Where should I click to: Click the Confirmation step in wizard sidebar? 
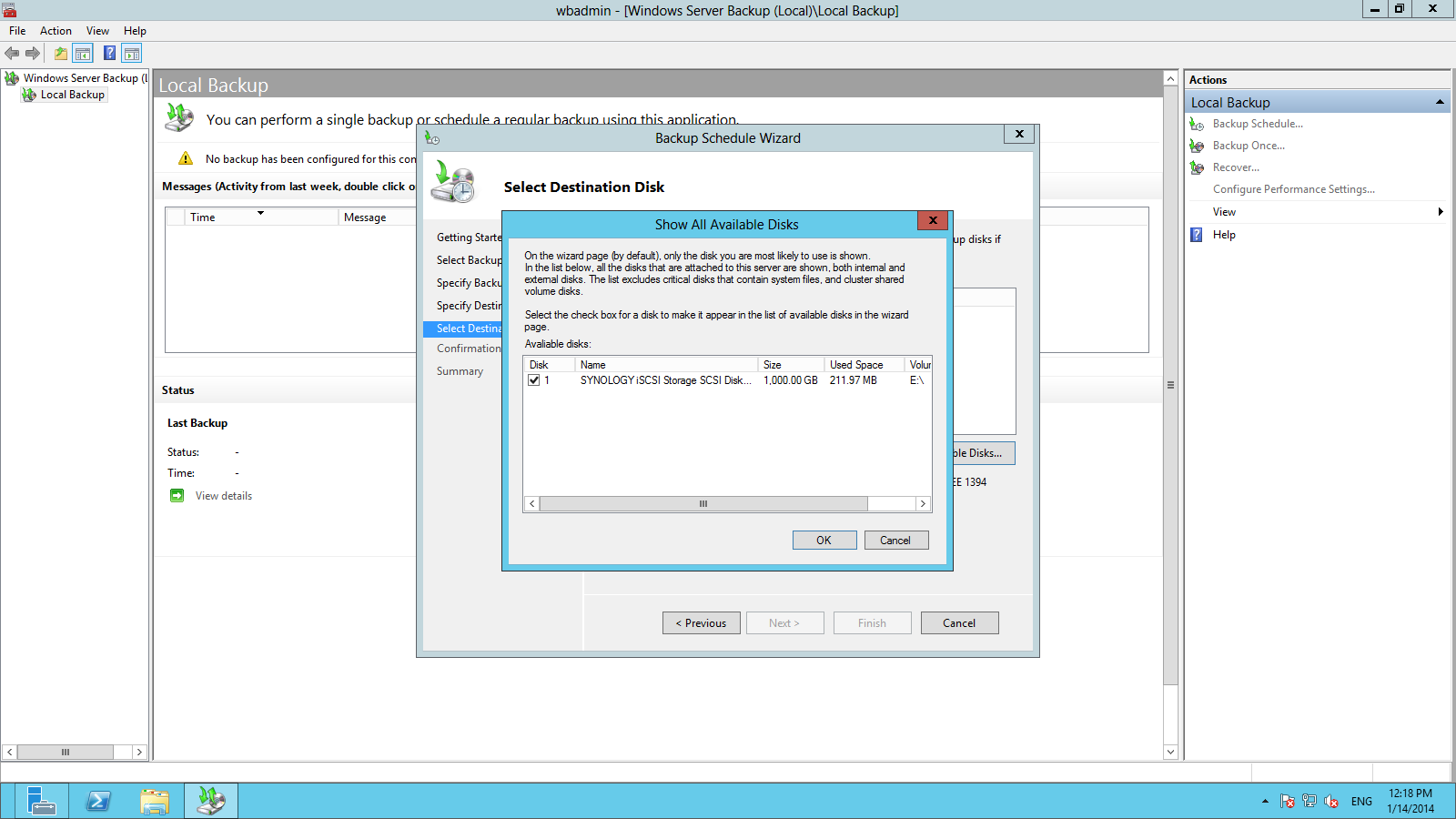(x=469, y=349)
